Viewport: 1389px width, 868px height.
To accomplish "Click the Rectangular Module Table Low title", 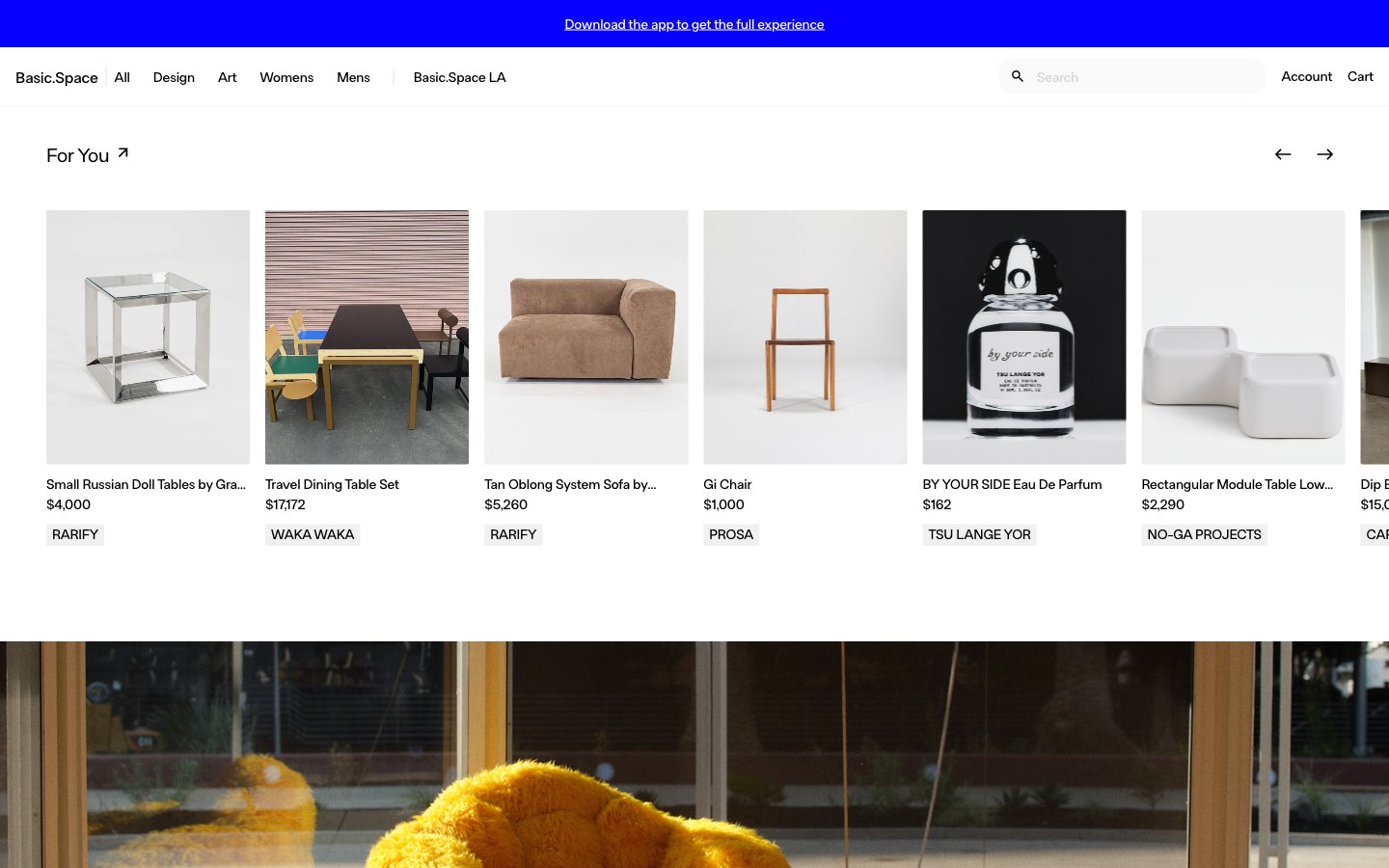I will click(1237, 484).
